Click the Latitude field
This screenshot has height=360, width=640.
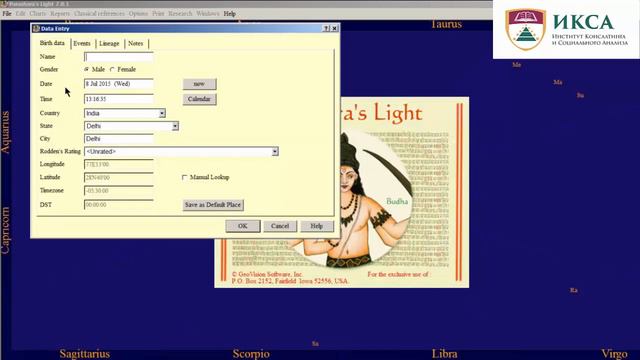[118, 178]
